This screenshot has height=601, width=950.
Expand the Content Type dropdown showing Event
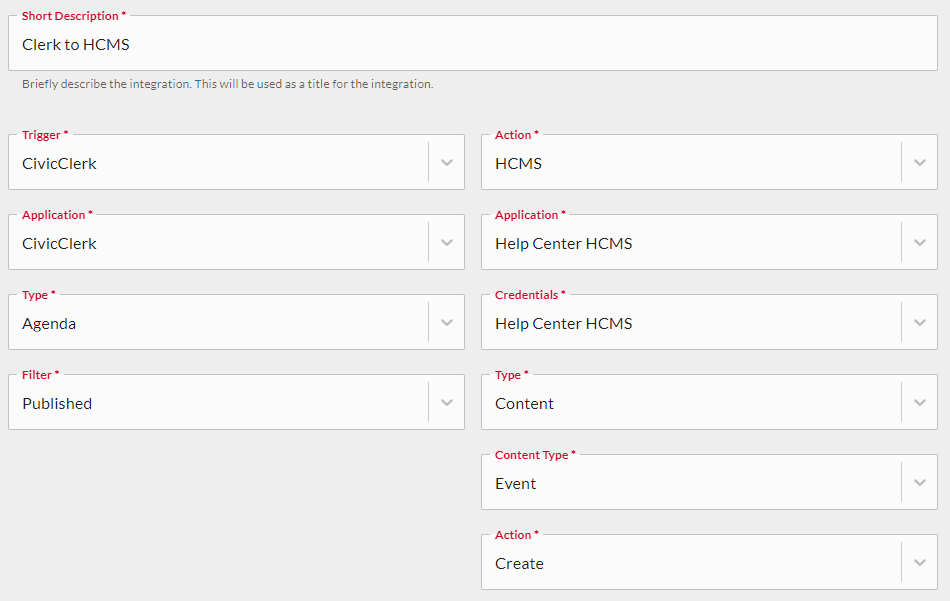[709, 482]
